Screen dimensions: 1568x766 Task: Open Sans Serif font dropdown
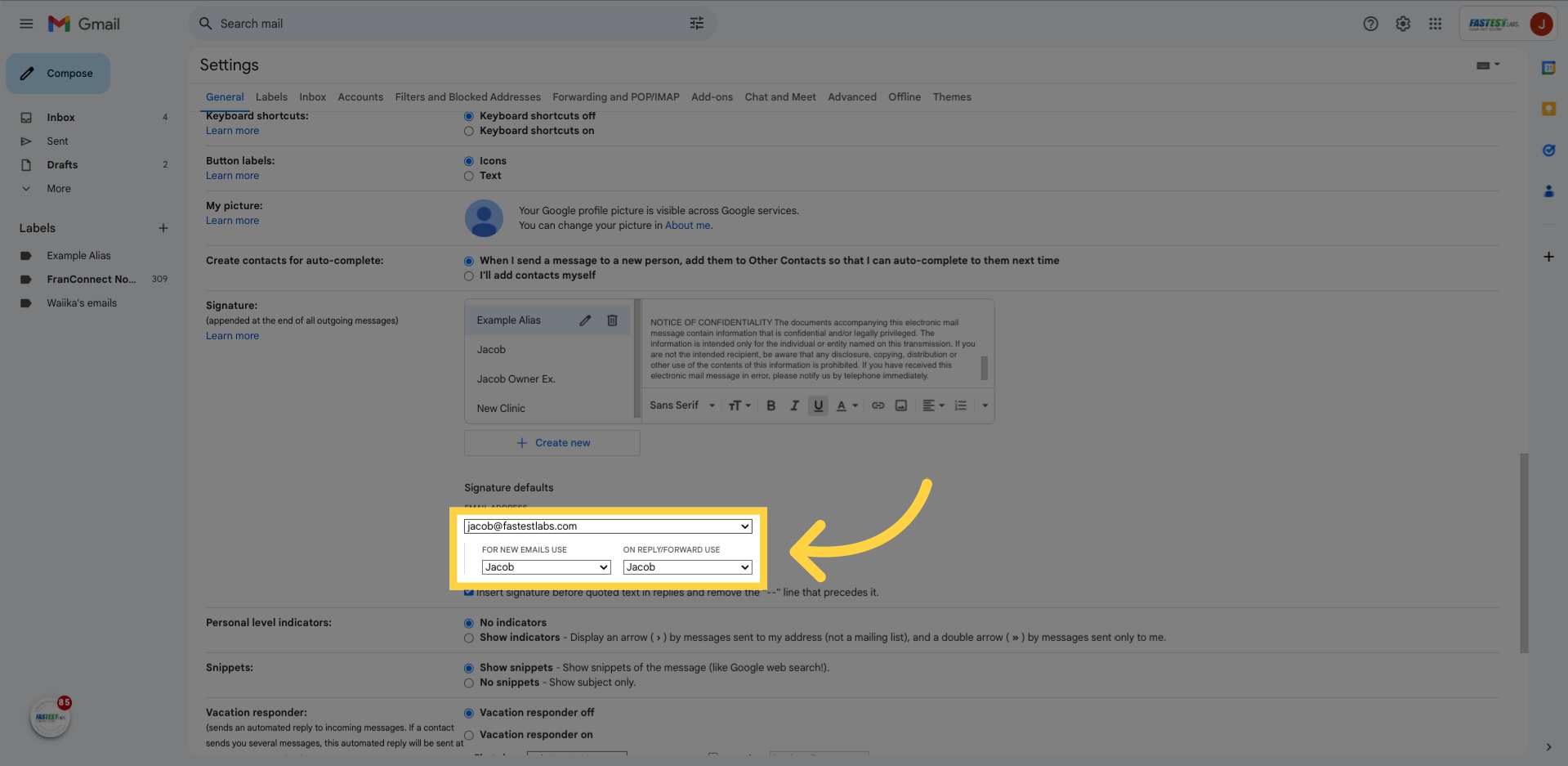(682, 405)
